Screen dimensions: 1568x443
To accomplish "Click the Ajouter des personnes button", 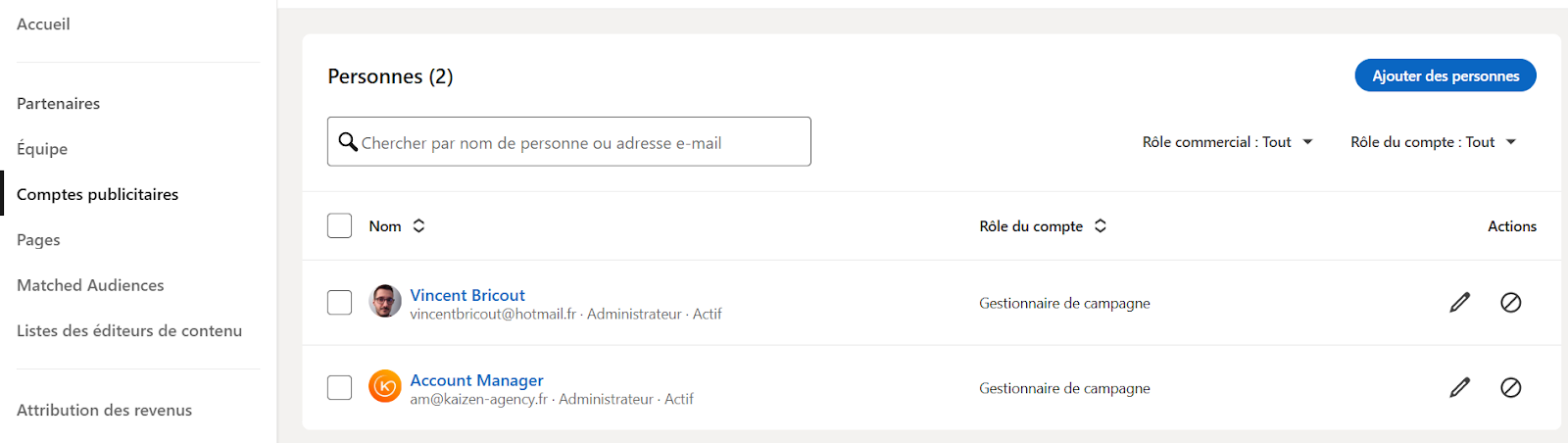I will point(1445,75).
